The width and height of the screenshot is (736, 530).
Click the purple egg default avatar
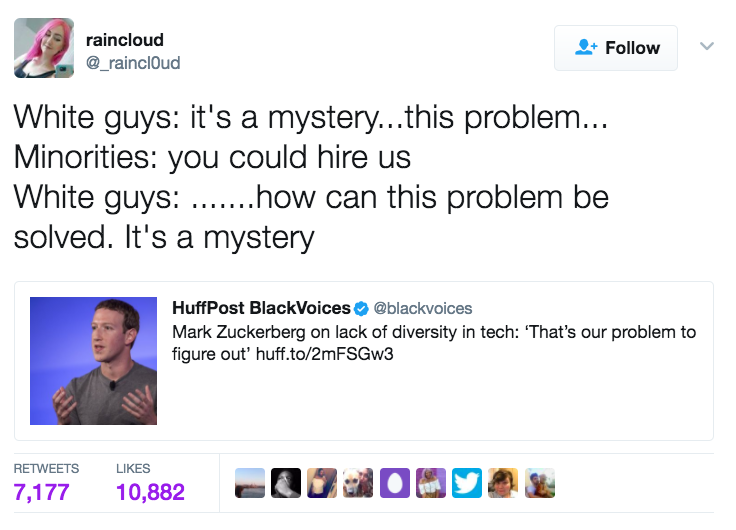[395, 483]
